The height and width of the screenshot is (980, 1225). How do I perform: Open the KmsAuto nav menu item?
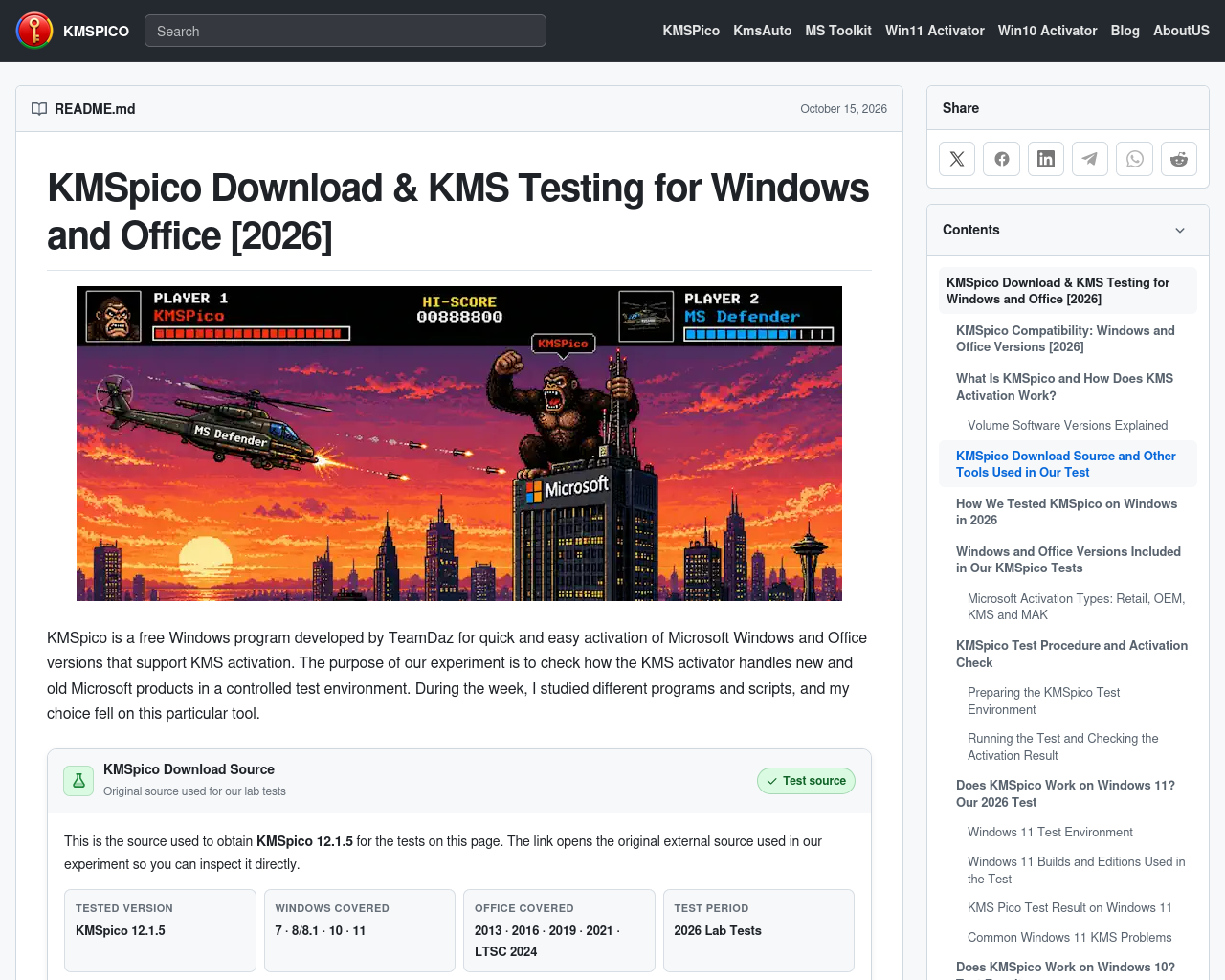tap(763, 31)
